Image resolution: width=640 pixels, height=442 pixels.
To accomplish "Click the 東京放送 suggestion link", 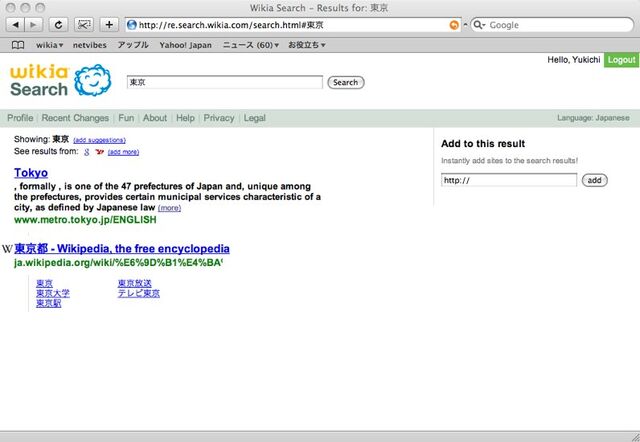I will coord(135,283).
